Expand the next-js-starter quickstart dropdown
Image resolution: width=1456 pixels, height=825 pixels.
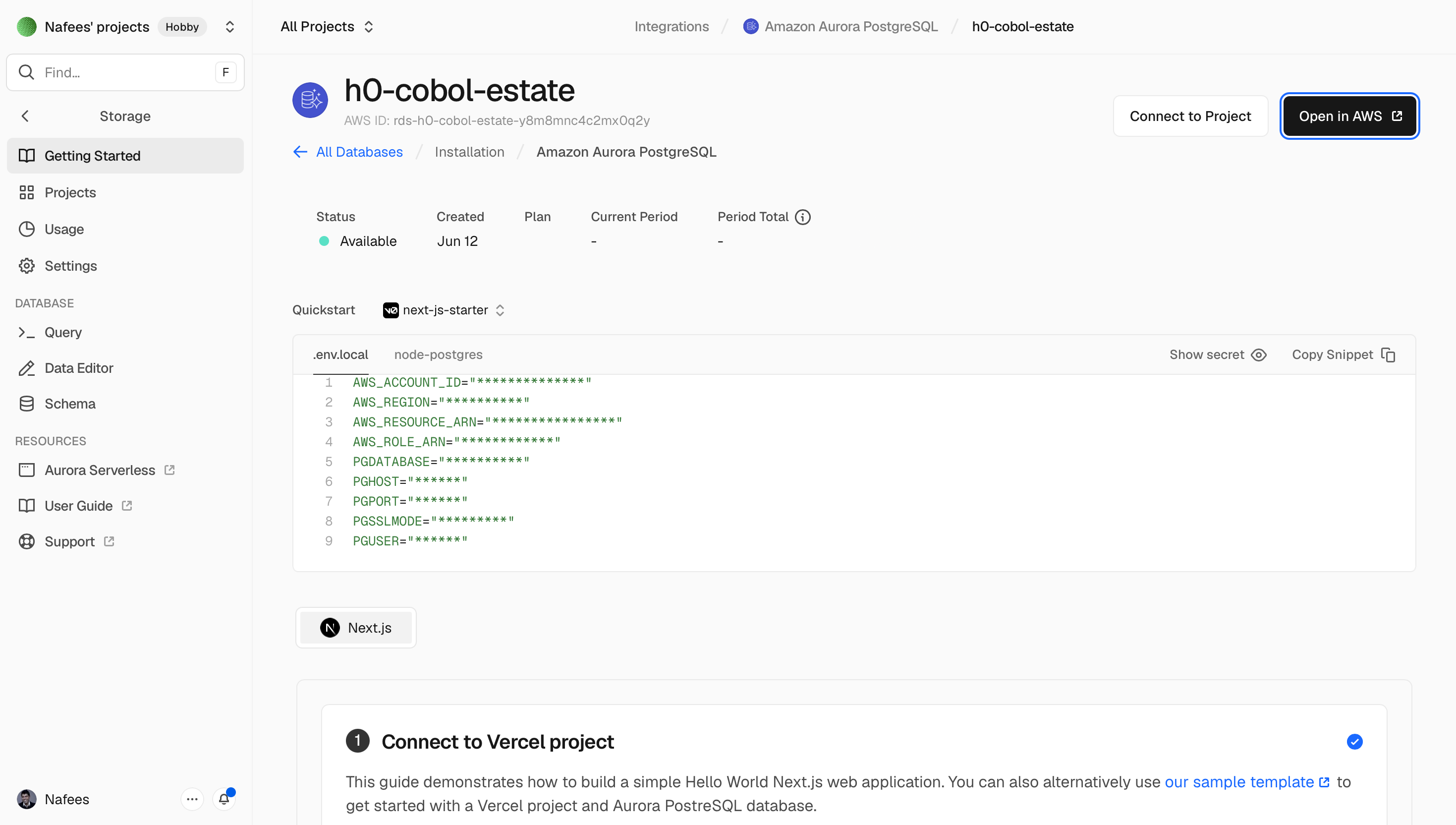[x=445, y=310]
